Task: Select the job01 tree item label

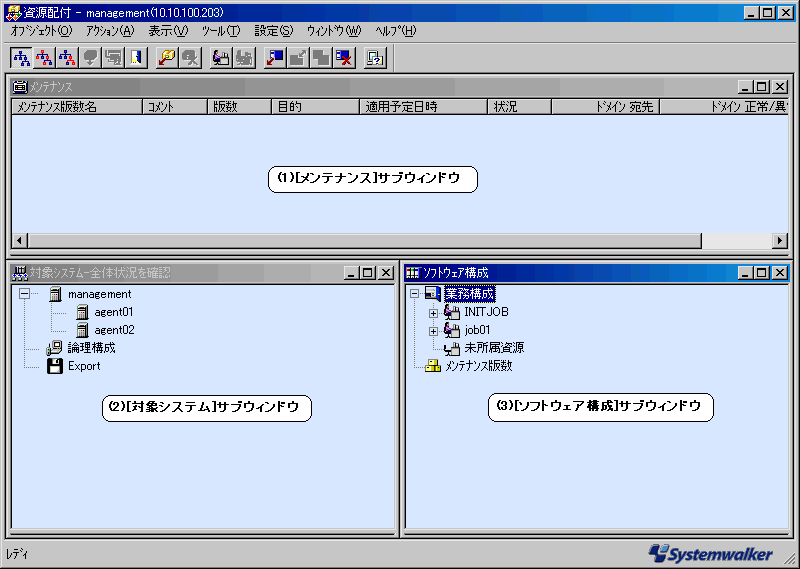Action: 477,330
